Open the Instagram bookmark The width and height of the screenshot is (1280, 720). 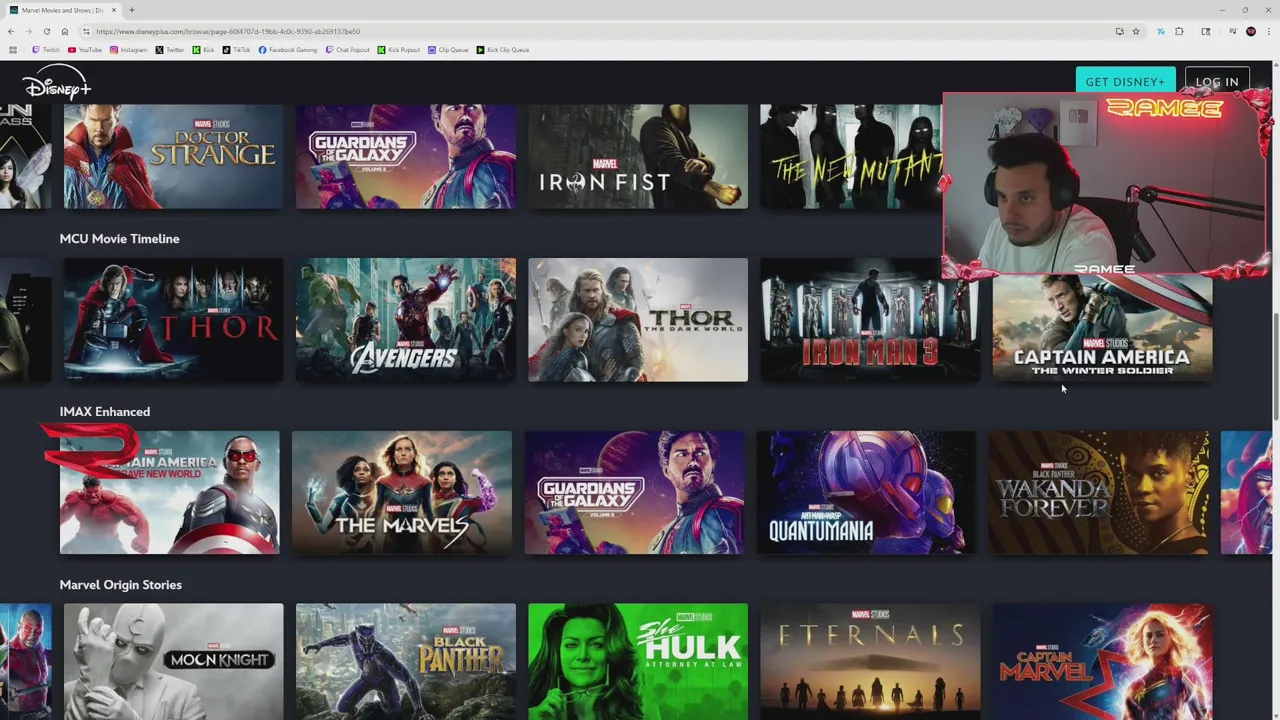point(128,50)
